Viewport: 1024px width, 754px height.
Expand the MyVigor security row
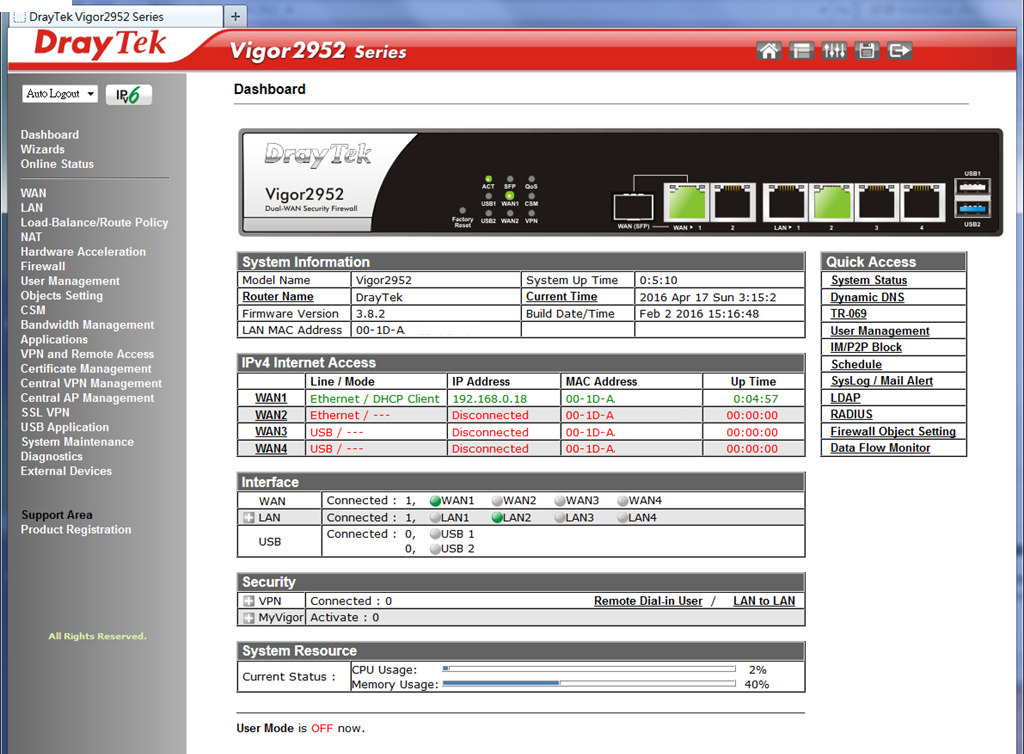pyautogui.click(x=249, y=618)
